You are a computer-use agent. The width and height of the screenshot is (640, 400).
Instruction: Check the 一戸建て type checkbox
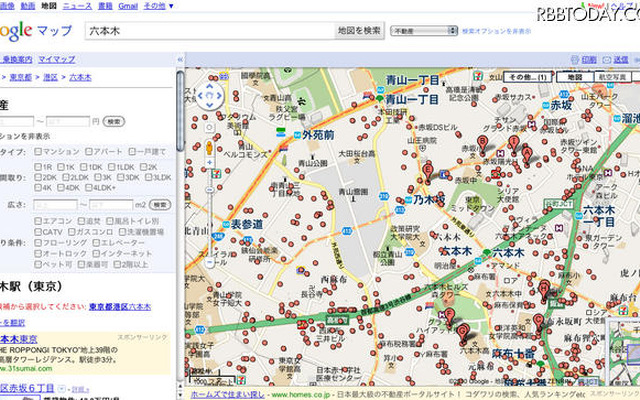pyautogui.click(x=132, y=151)
